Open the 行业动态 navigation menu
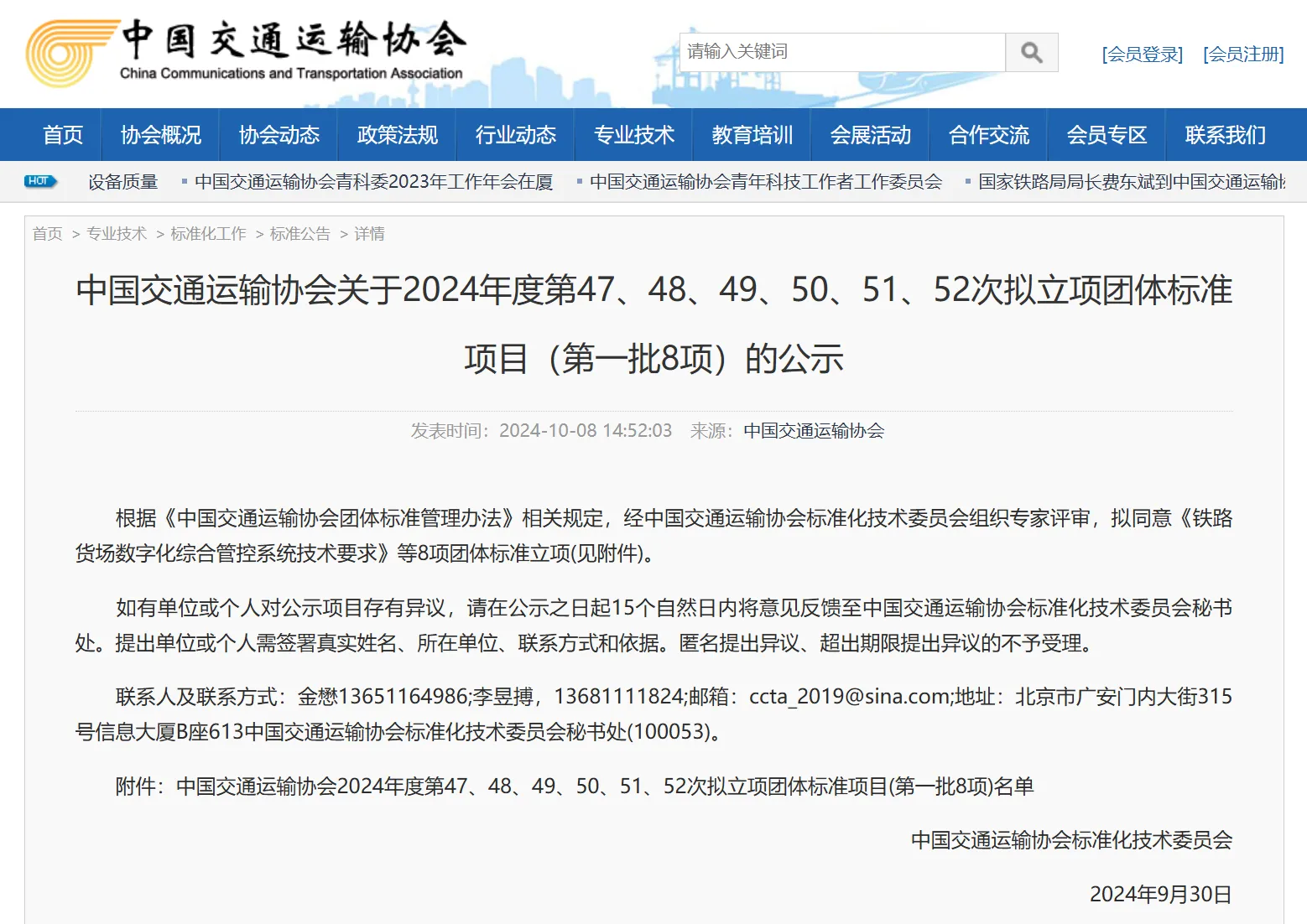Screen dimensions: 1307x924 coord(516,135)
